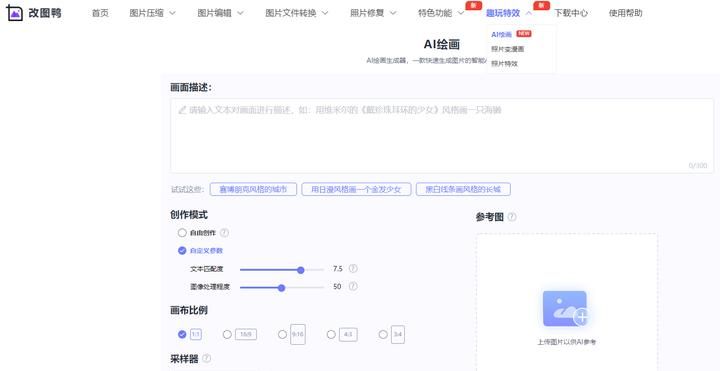This screenshot has width=720, height=371.
Task: Select the 自由创作 radio option
Action: [182, 233]
